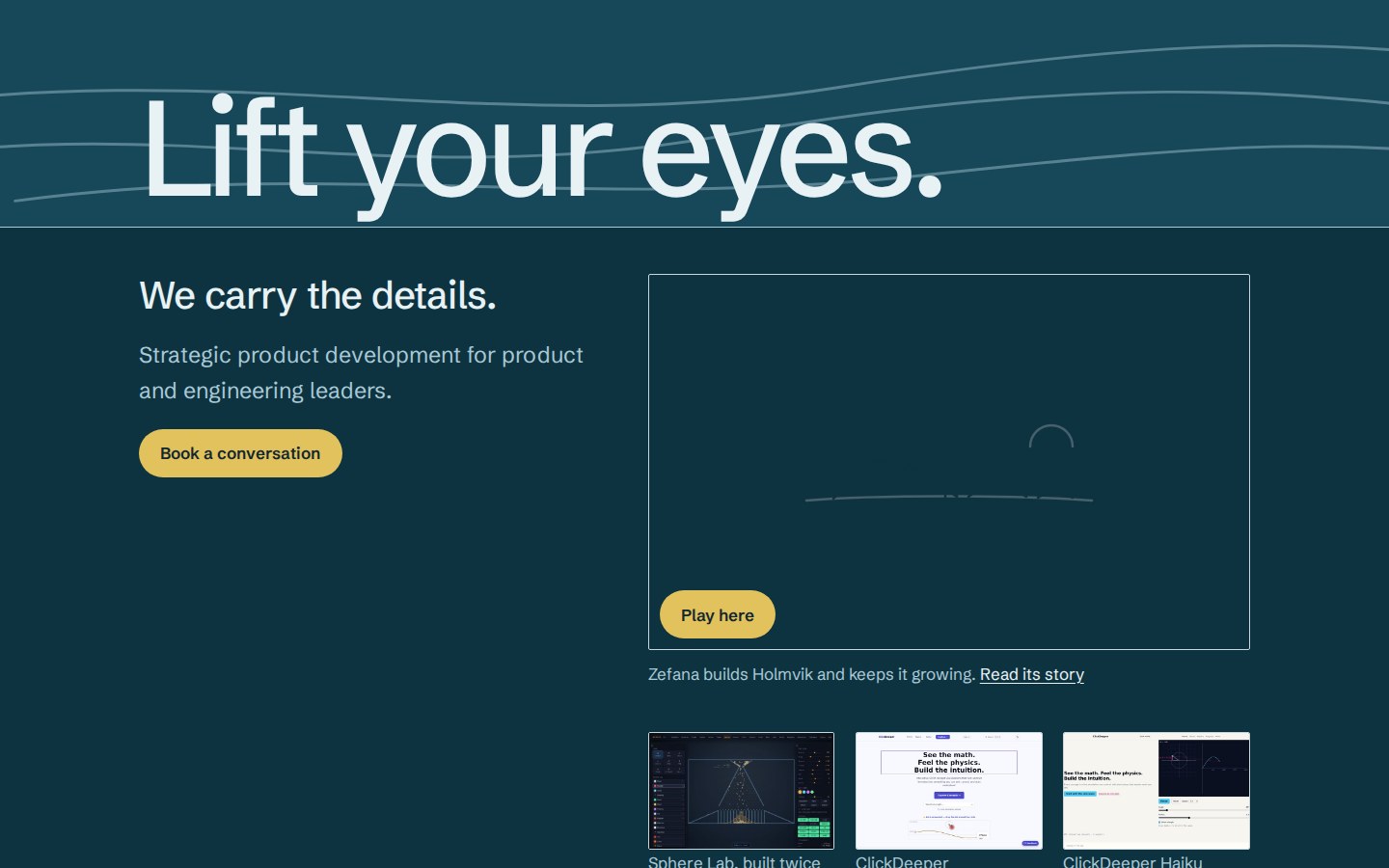The height and width of the screenshot is (868, 1389).
Task: Click the 'See the math' headline box in ClickDeeper thumbnail
Action: 949,762
